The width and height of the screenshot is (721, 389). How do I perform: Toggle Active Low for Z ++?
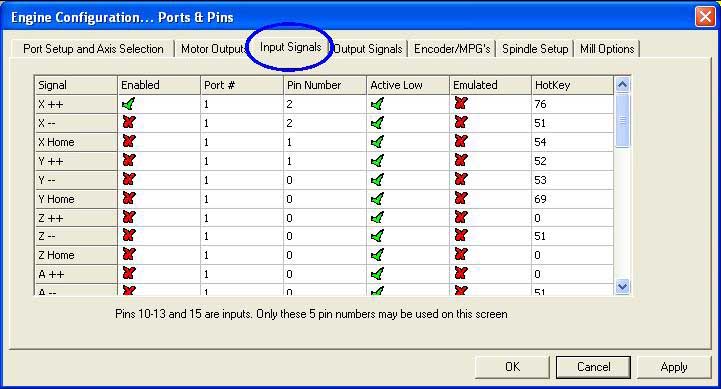377,217
